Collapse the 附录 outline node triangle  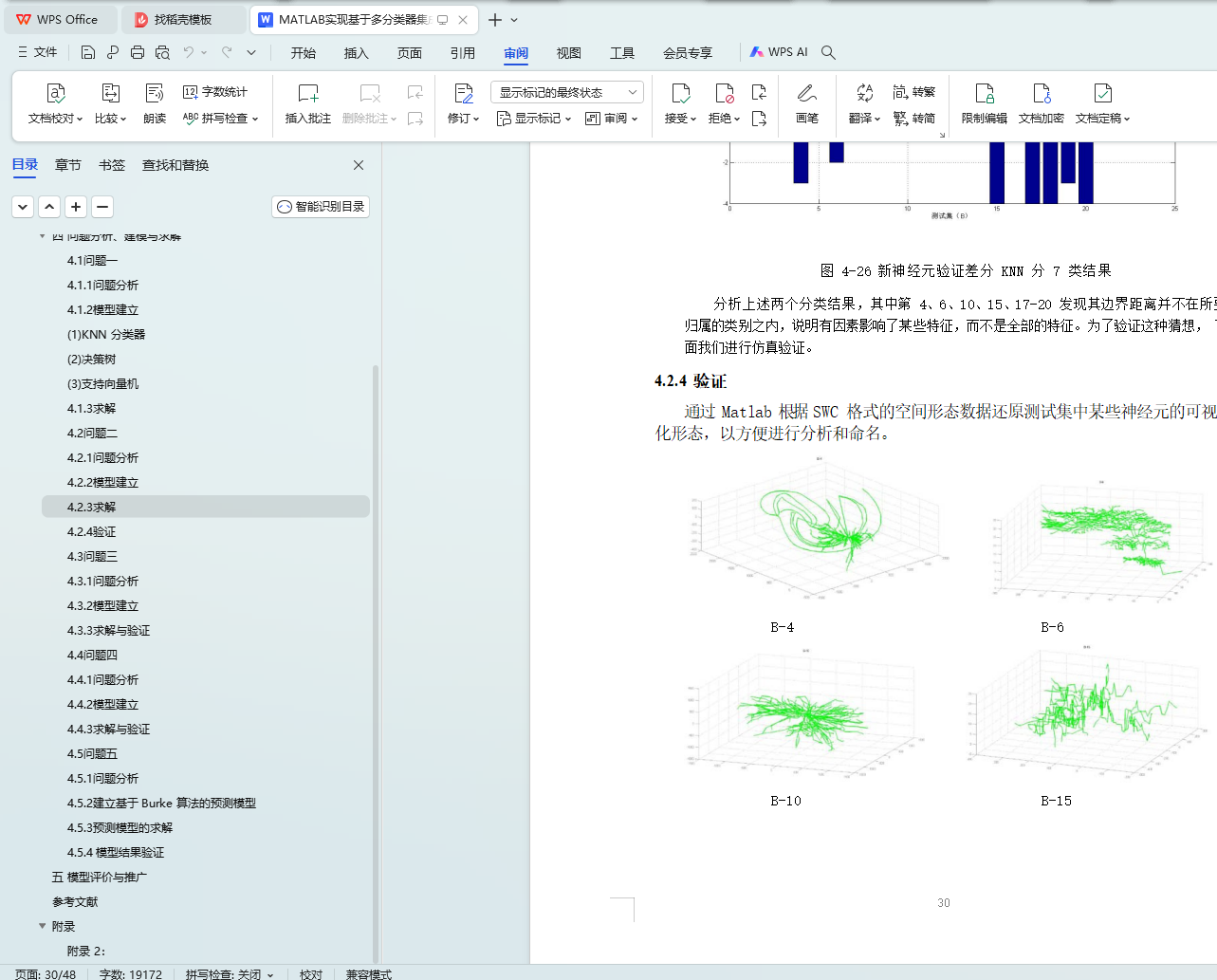42,926
